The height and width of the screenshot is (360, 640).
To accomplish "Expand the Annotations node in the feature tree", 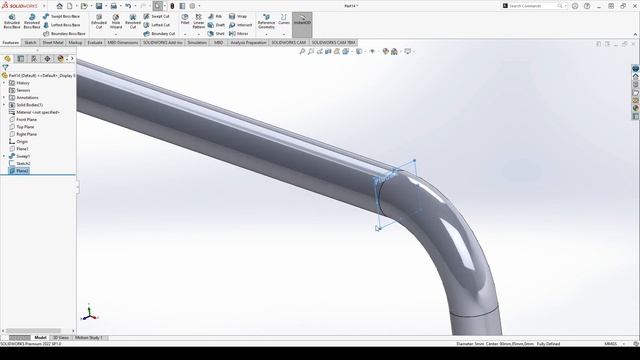I will [x=4, y=98].
